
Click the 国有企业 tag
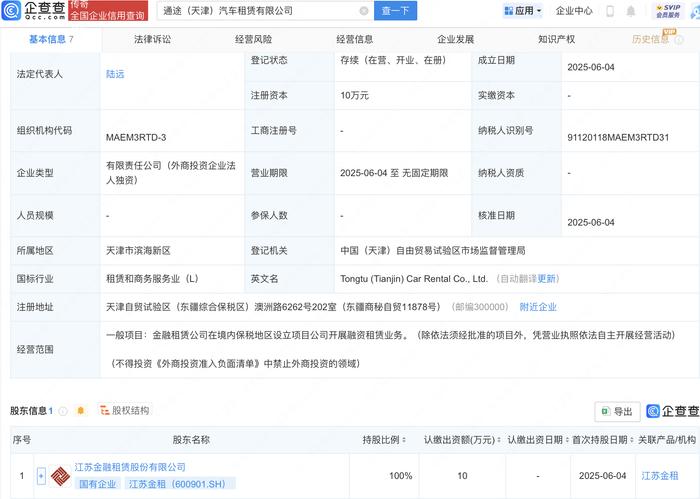point(97,484)
